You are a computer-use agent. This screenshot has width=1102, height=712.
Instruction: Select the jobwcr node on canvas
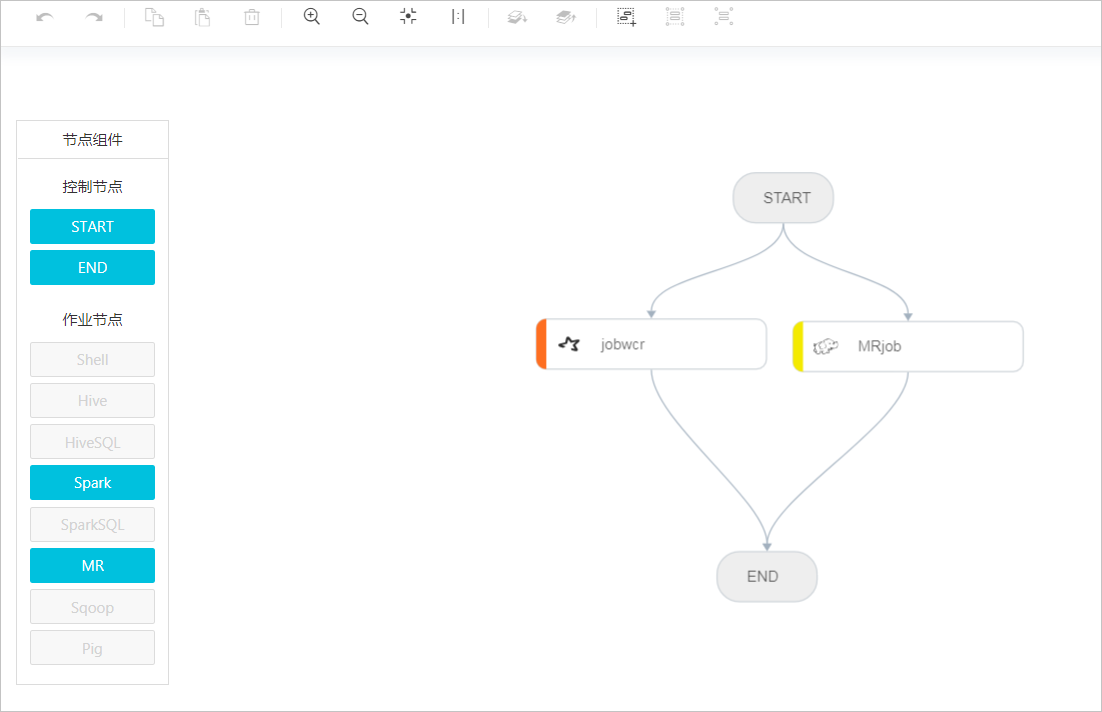(652, 344)
